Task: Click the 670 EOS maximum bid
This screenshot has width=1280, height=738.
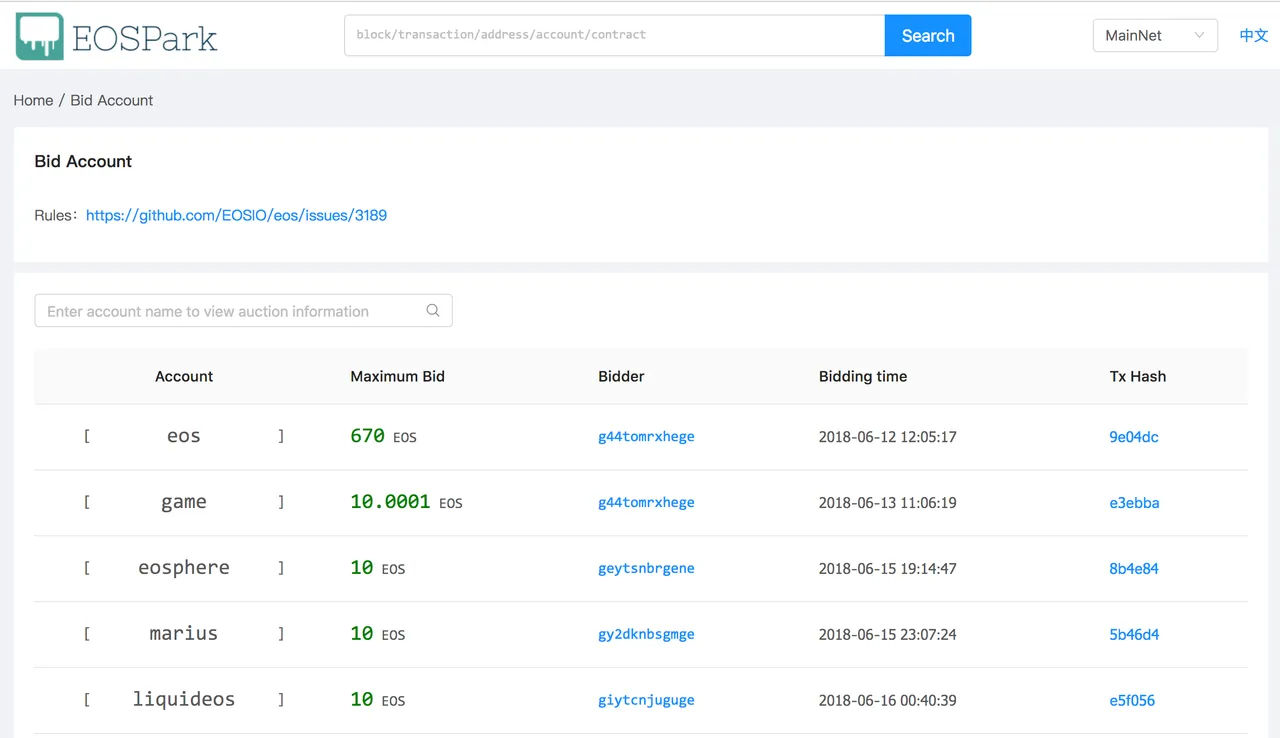Action: pos(383,436)
